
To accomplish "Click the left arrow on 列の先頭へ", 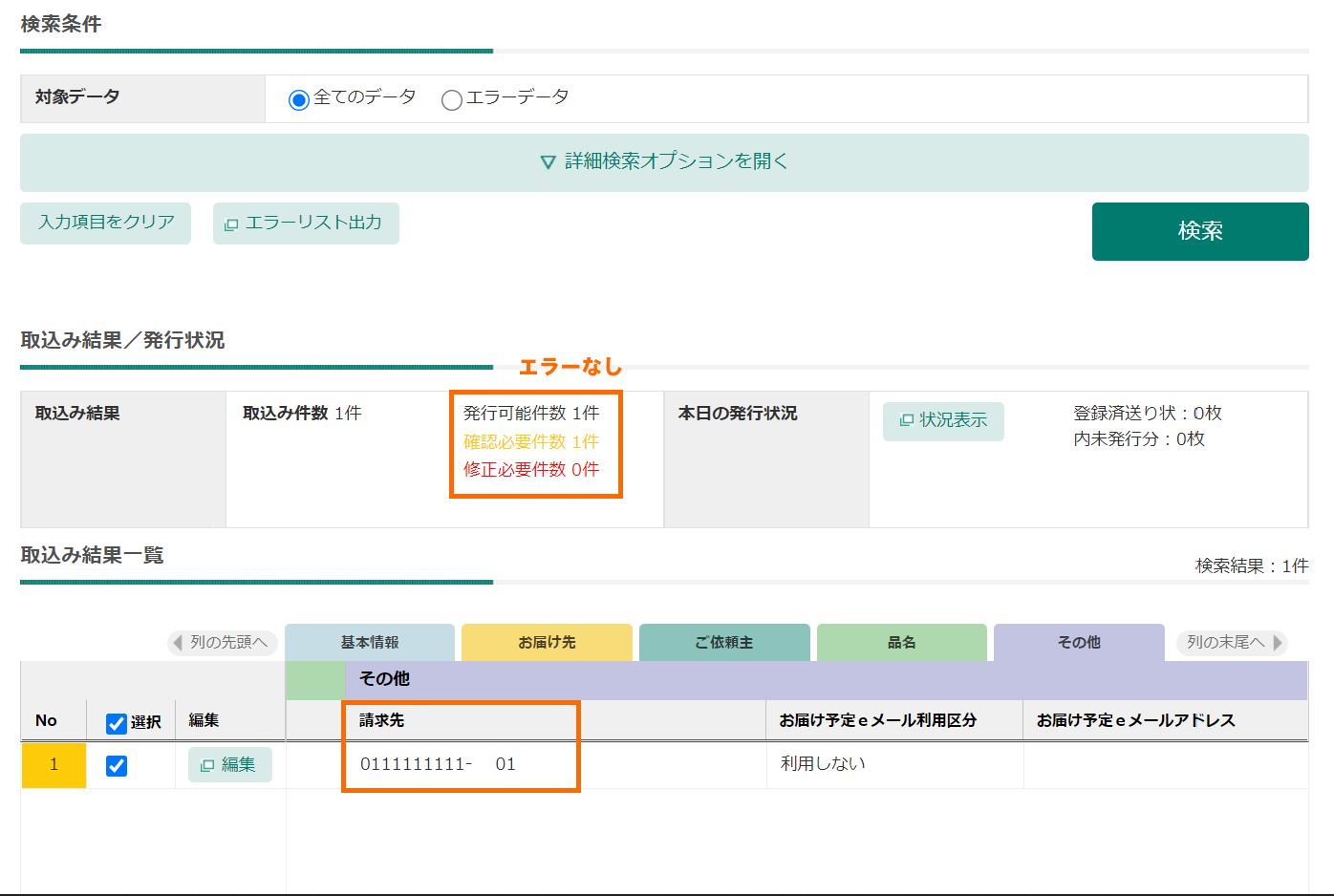I will tap(179, 643).
